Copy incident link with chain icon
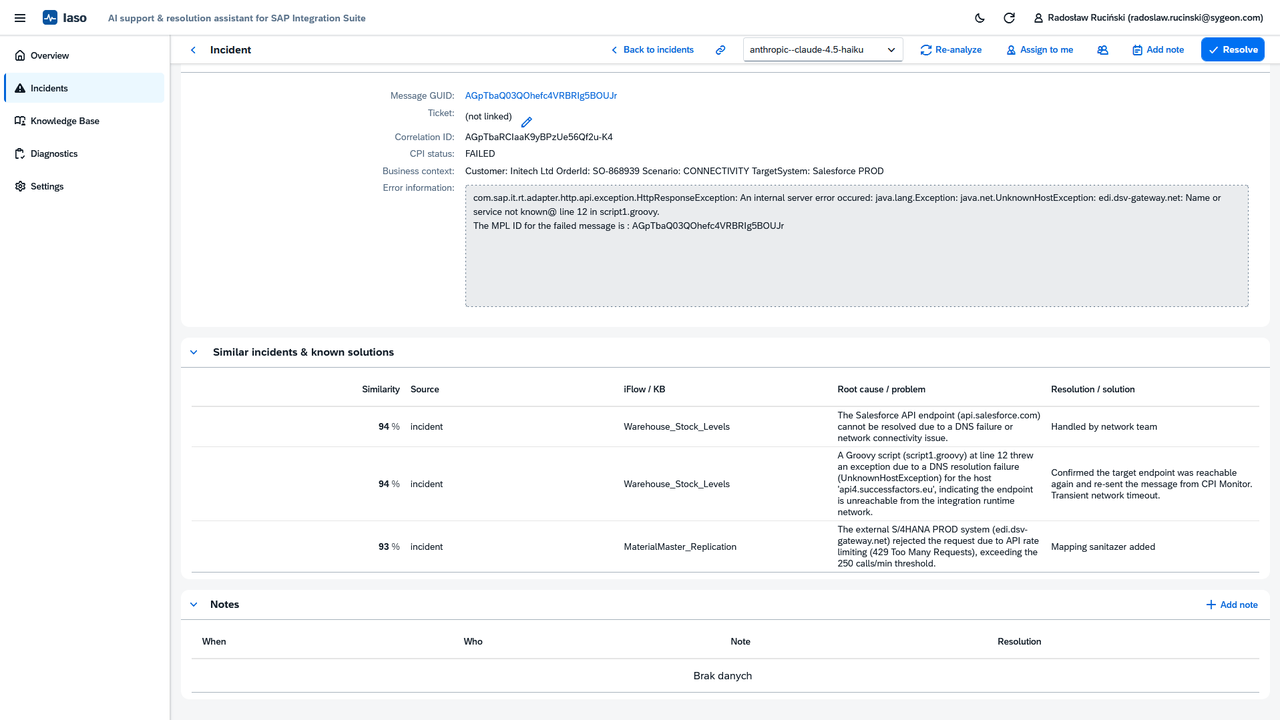 point(720,50)
